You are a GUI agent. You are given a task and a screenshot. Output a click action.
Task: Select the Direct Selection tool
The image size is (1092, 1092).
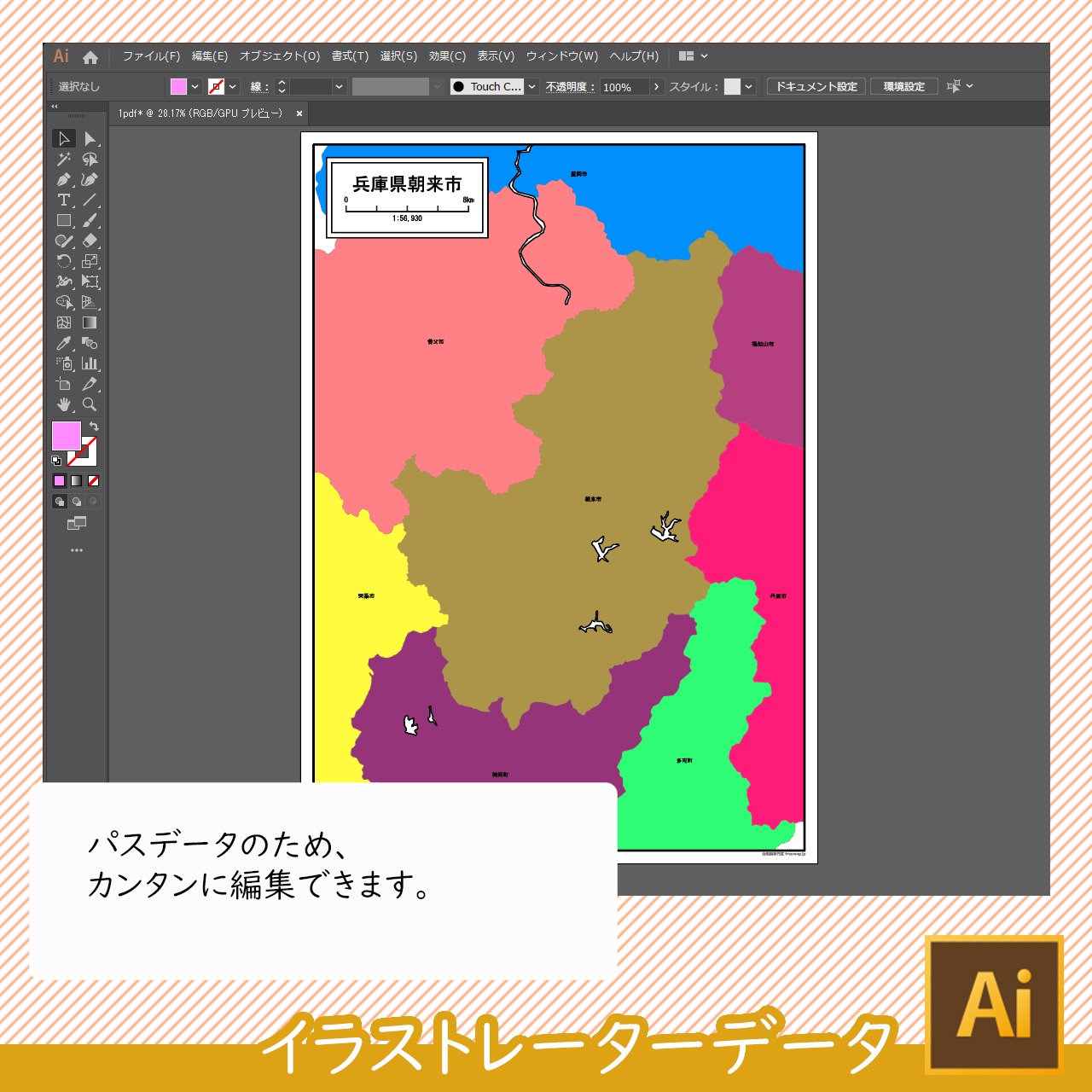point(90,138)
